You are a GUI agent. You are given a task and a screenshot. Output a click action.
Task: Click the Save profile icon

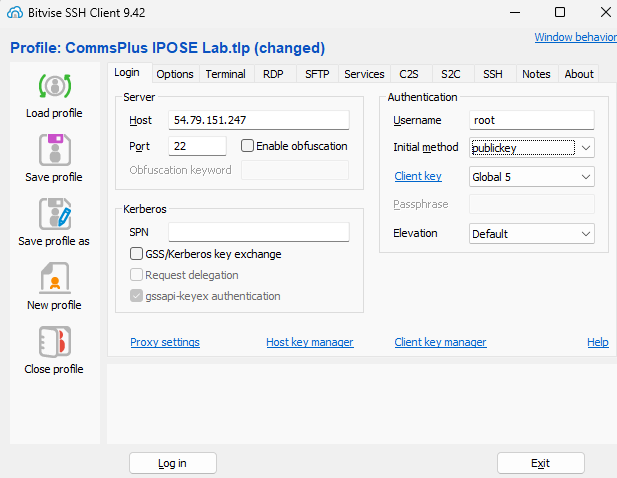pos(55,150)
